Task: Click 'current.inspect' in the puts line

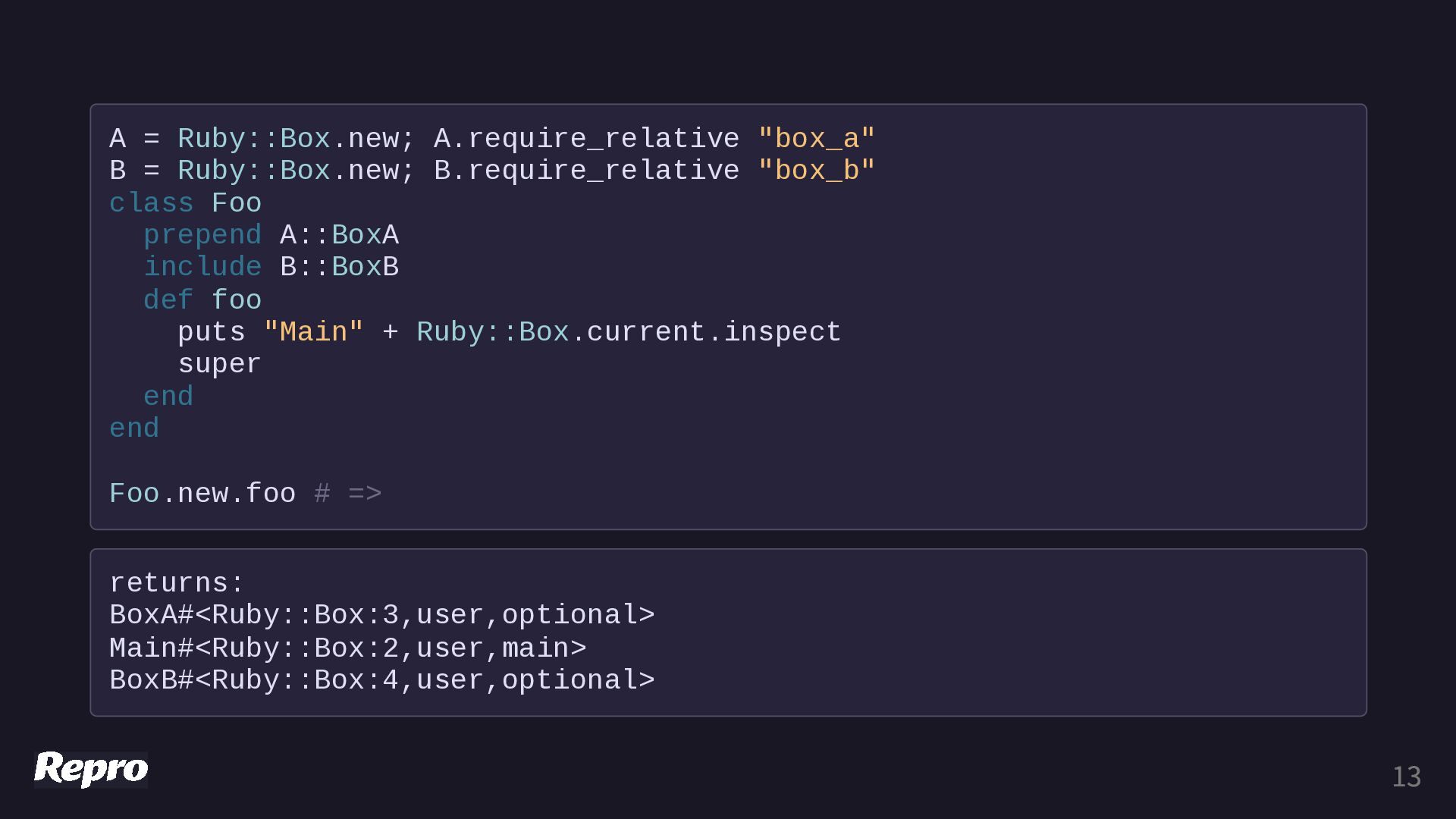Action: [x=713, y=332]
